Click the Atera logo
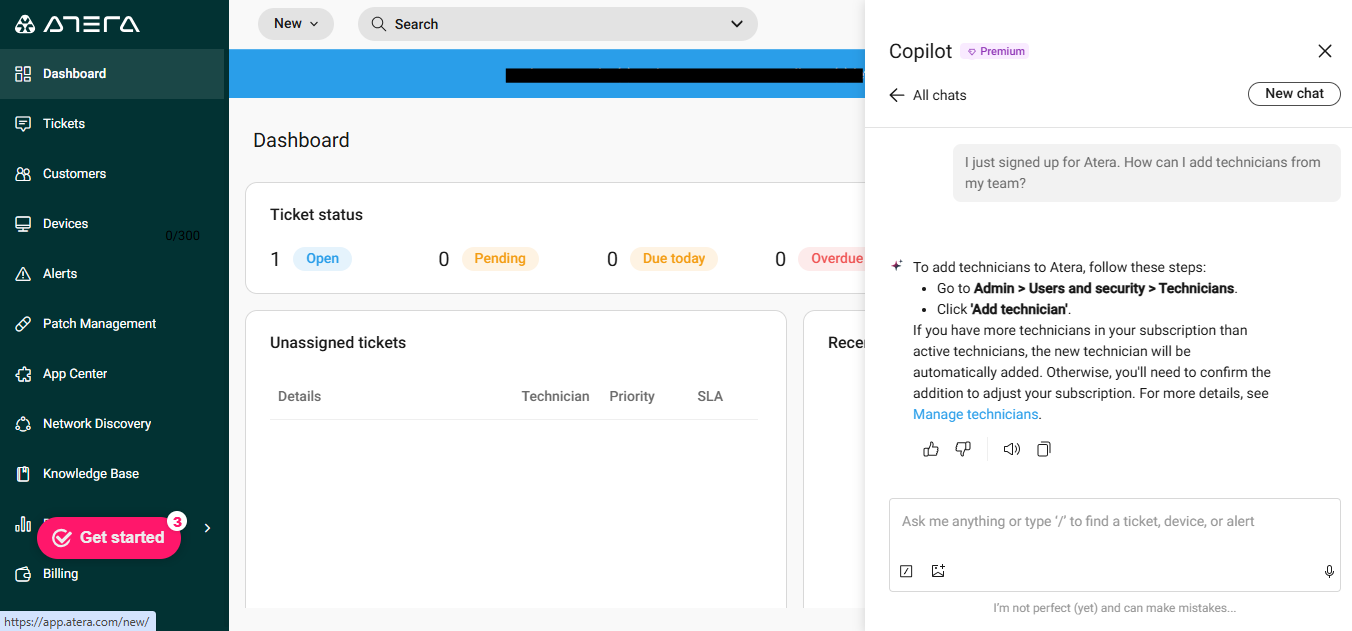The image size is (1352, 631). [77, 24]
